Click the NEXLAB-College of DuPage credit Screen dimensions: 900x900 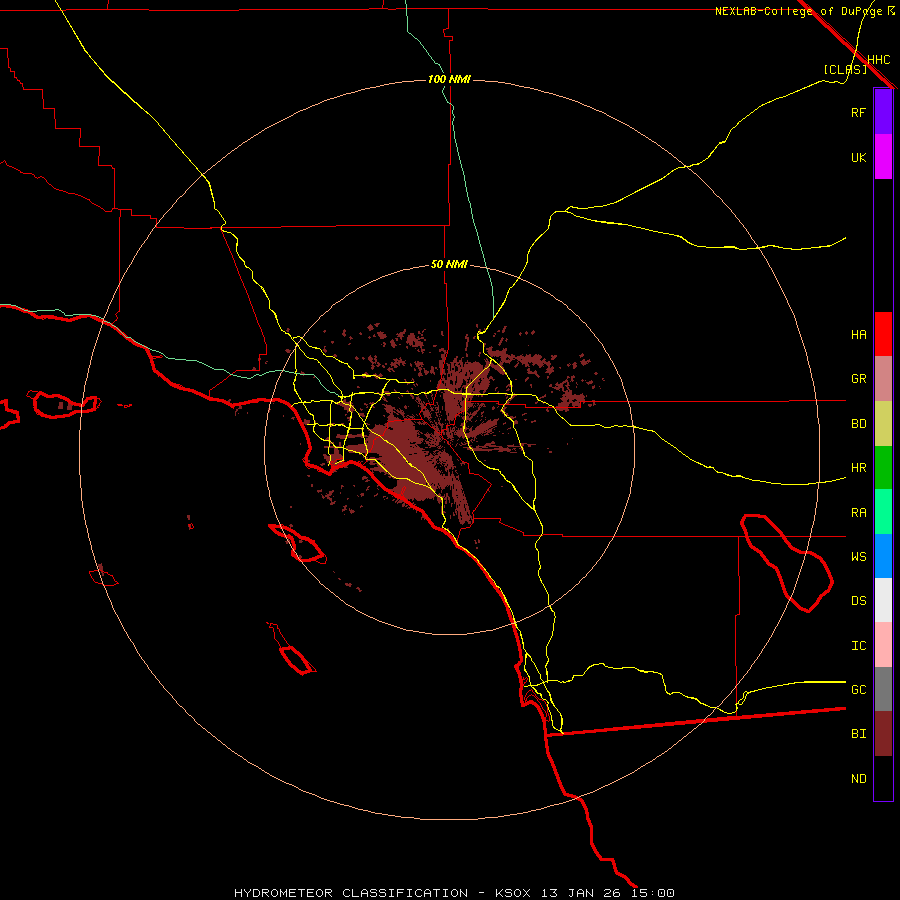799,11
